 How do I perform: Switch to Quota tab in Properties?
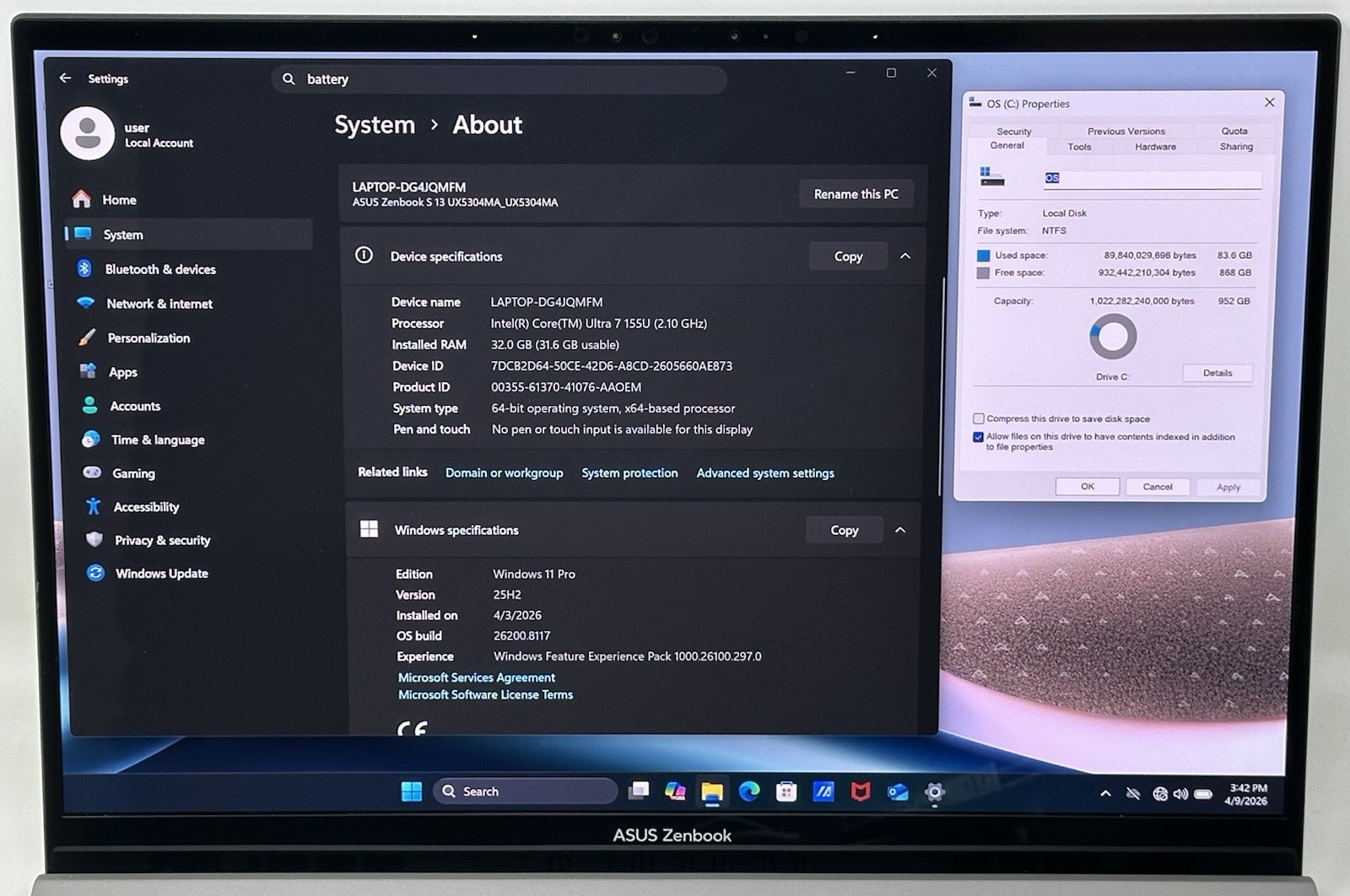point(1234,131)
